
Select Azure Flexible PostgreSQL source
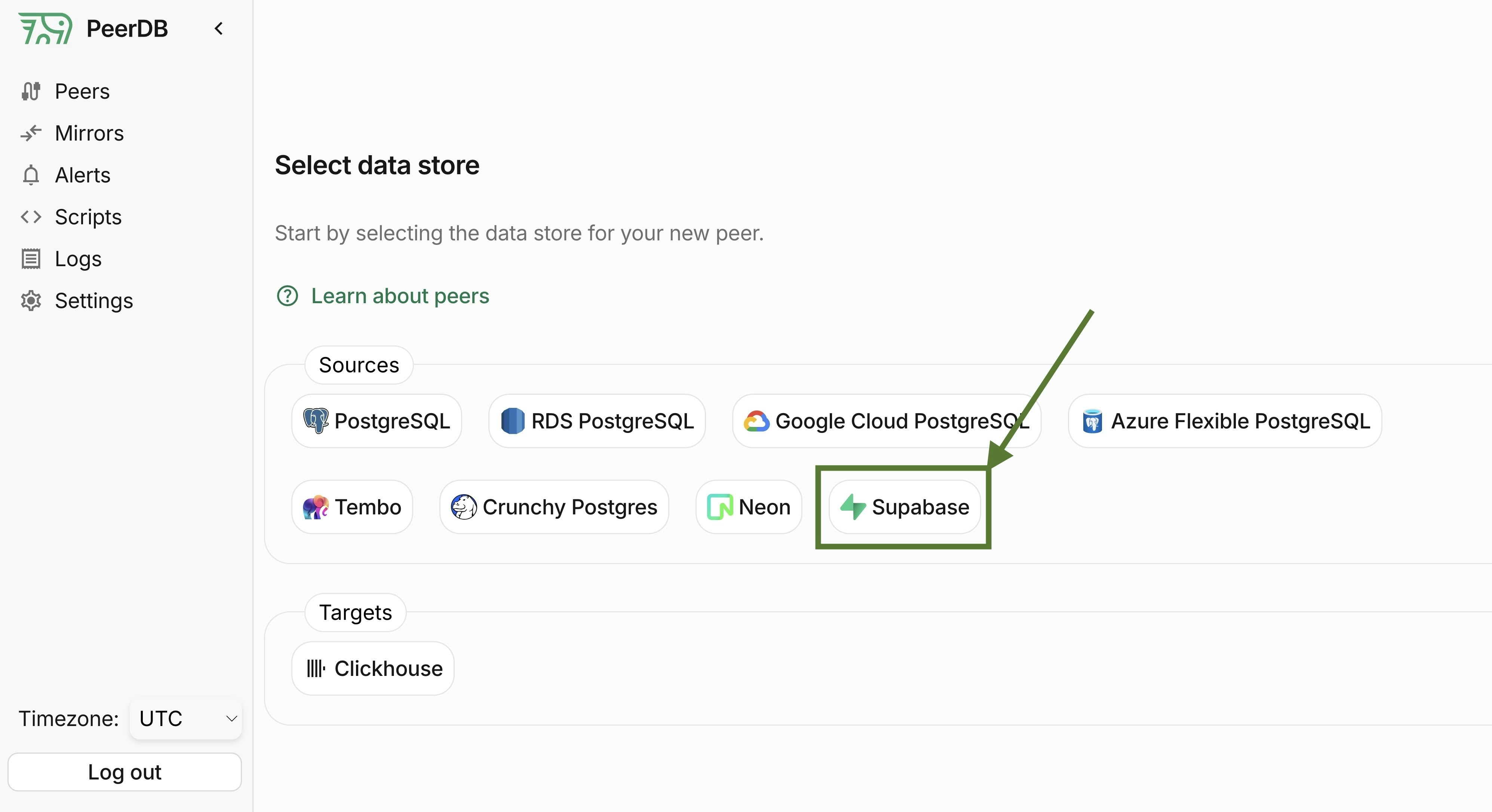coord(1224,421)
